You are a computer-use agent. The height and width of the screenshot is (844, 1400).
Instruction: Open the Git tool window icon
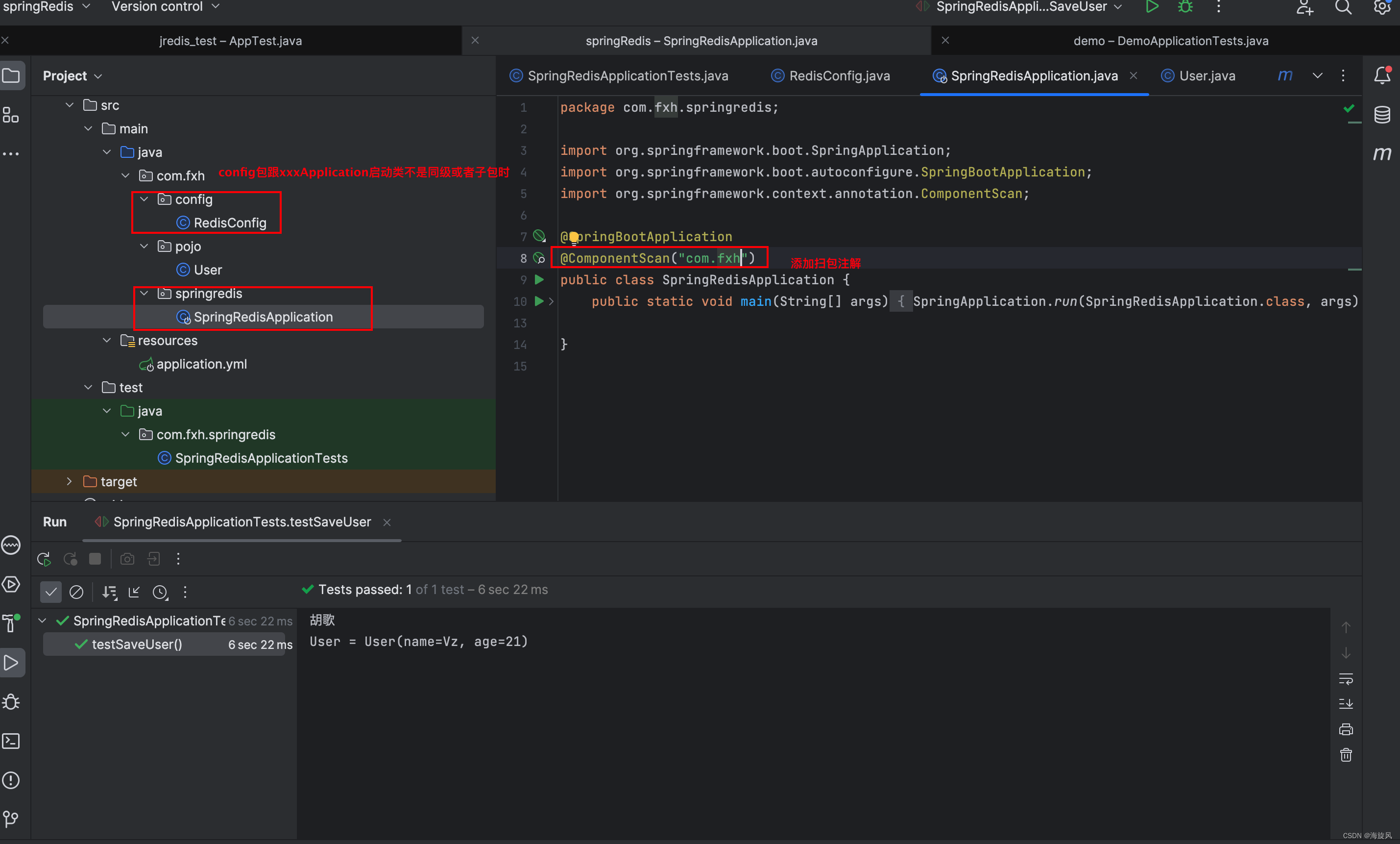pos(11,819)
